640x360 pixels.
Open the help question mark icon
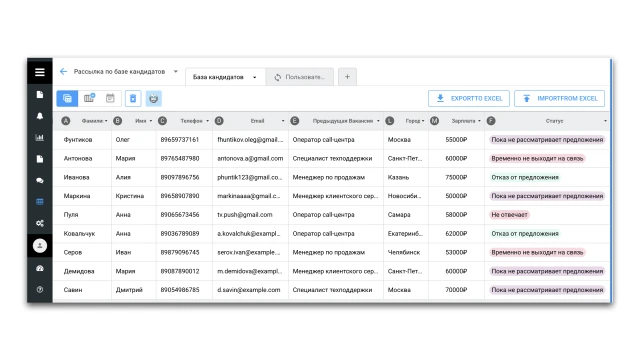tap(40, 289)
